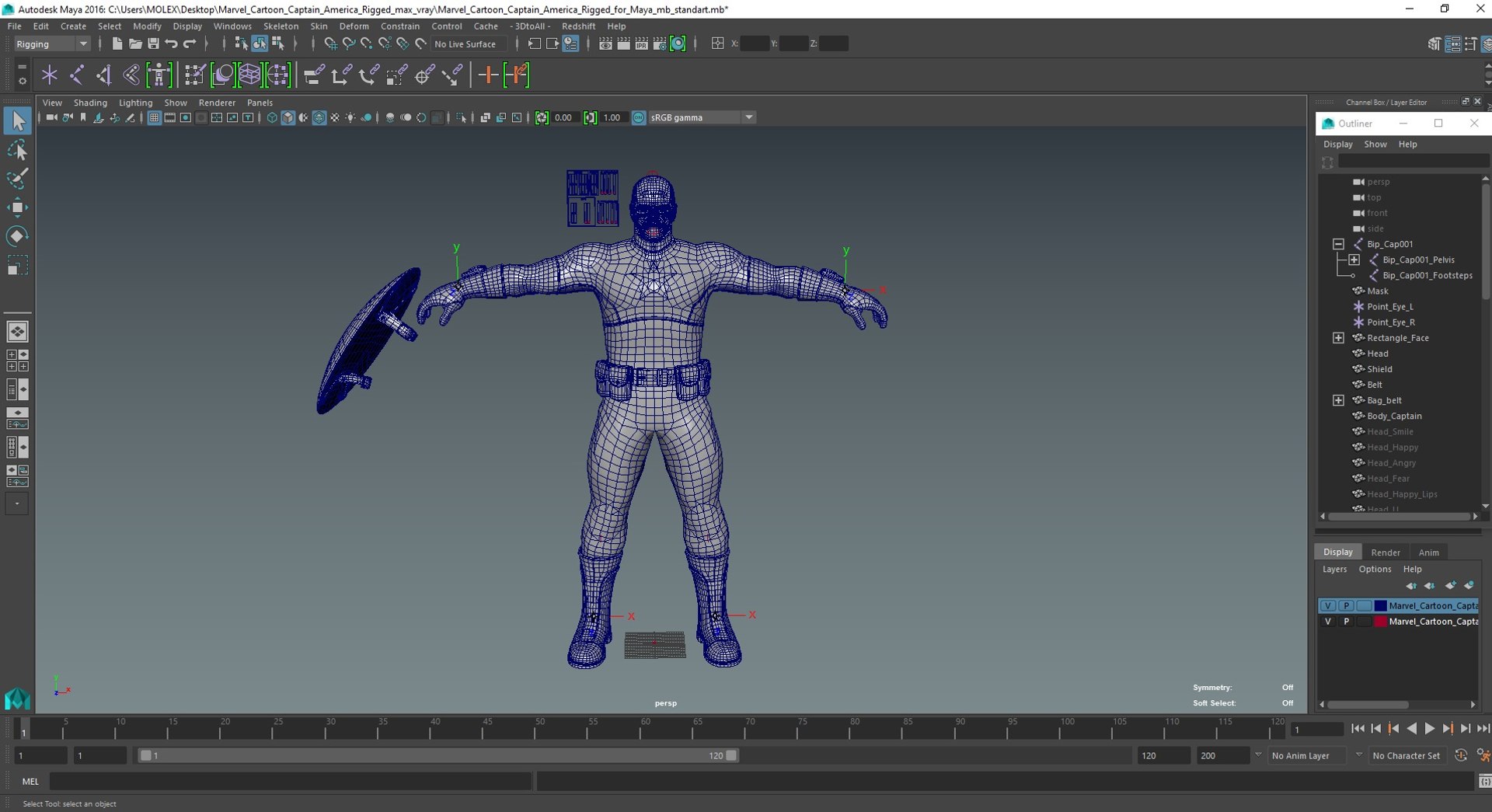Open the blue layer color swatch
Viewport: 1492px width, 812px height.
click(1380, 606)
